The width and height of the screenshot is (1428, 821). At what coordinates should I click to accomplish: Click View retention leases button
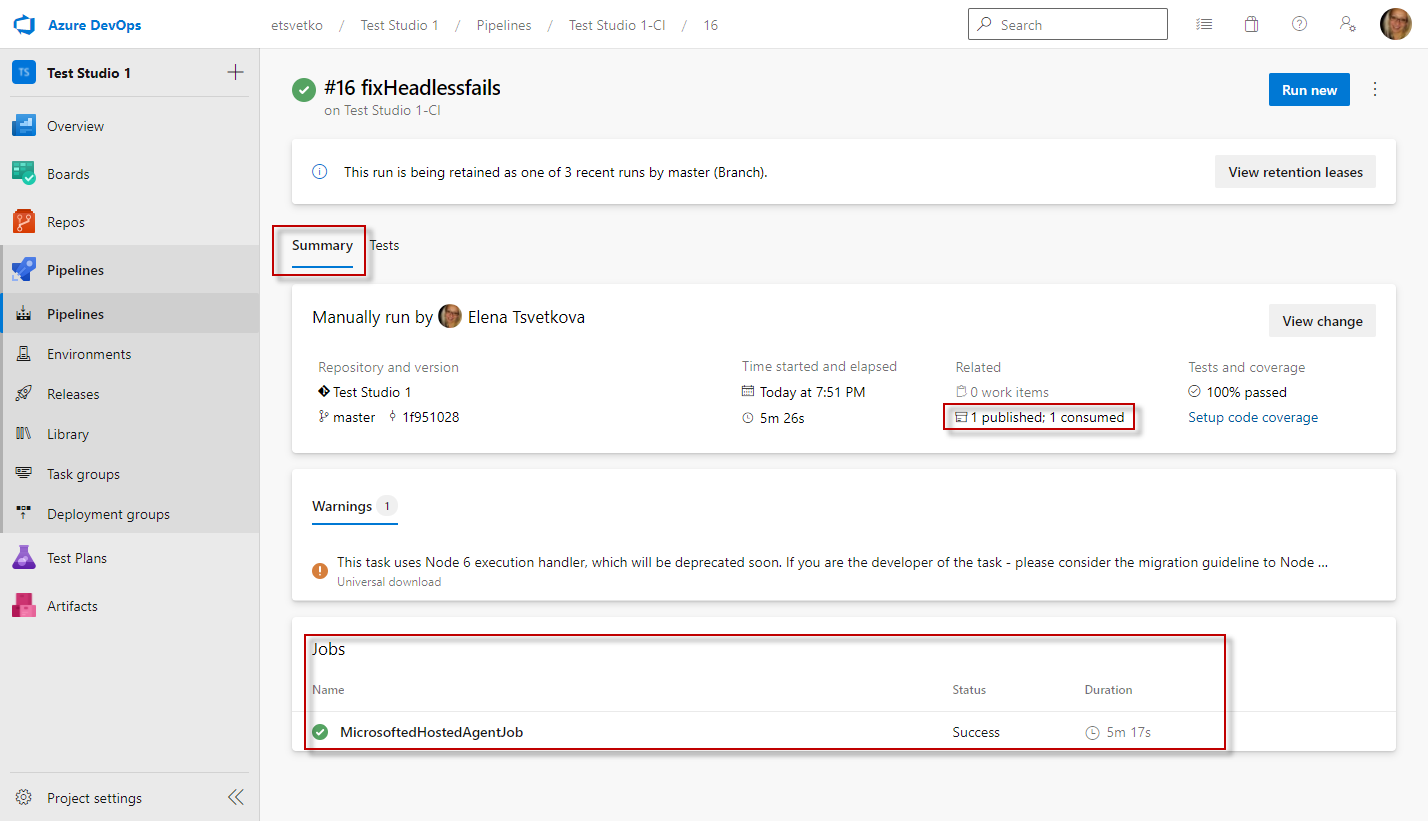(1295, 172)
